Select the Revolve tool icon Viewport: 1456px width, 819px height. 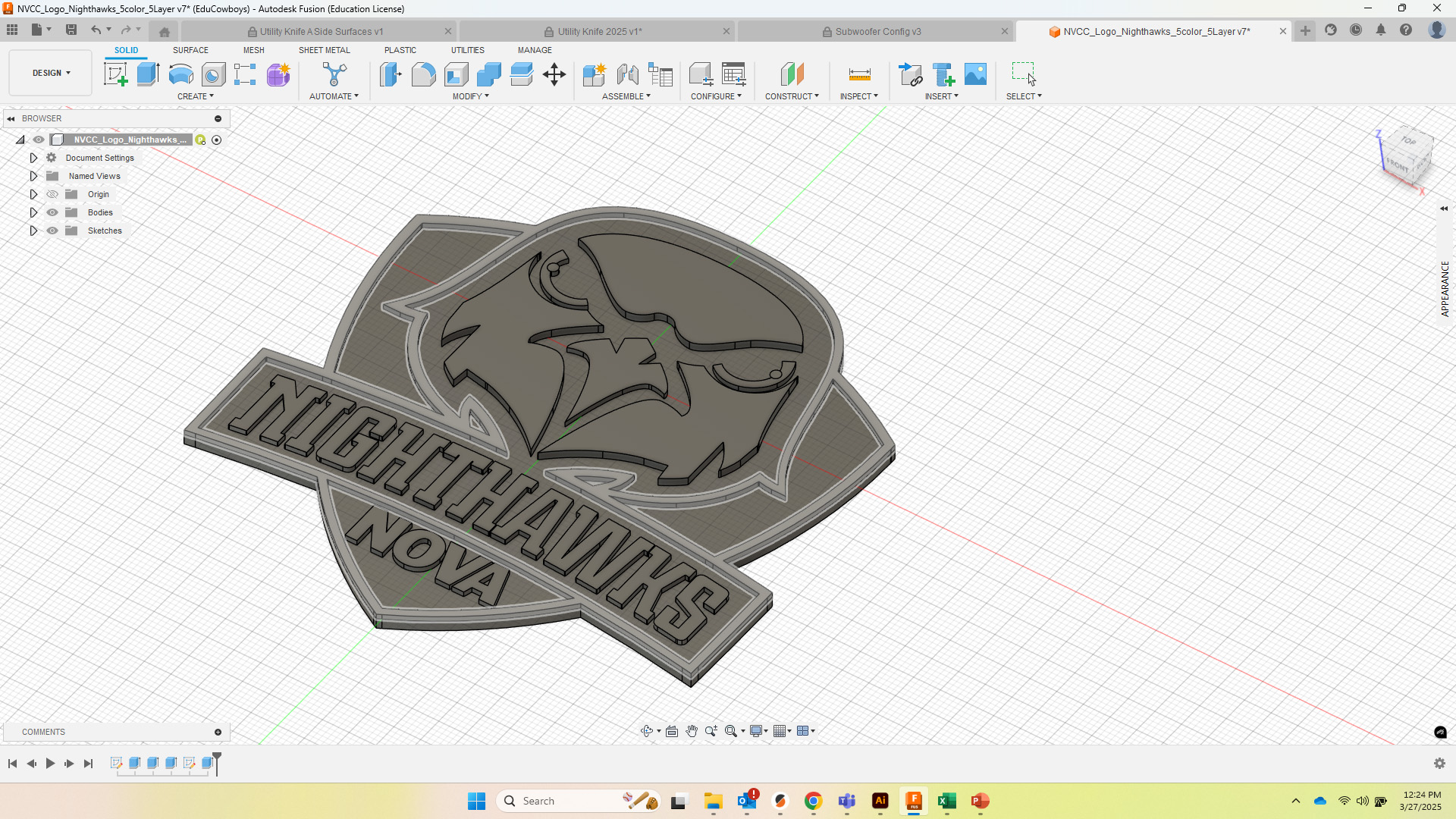click(x=180, y=74)
